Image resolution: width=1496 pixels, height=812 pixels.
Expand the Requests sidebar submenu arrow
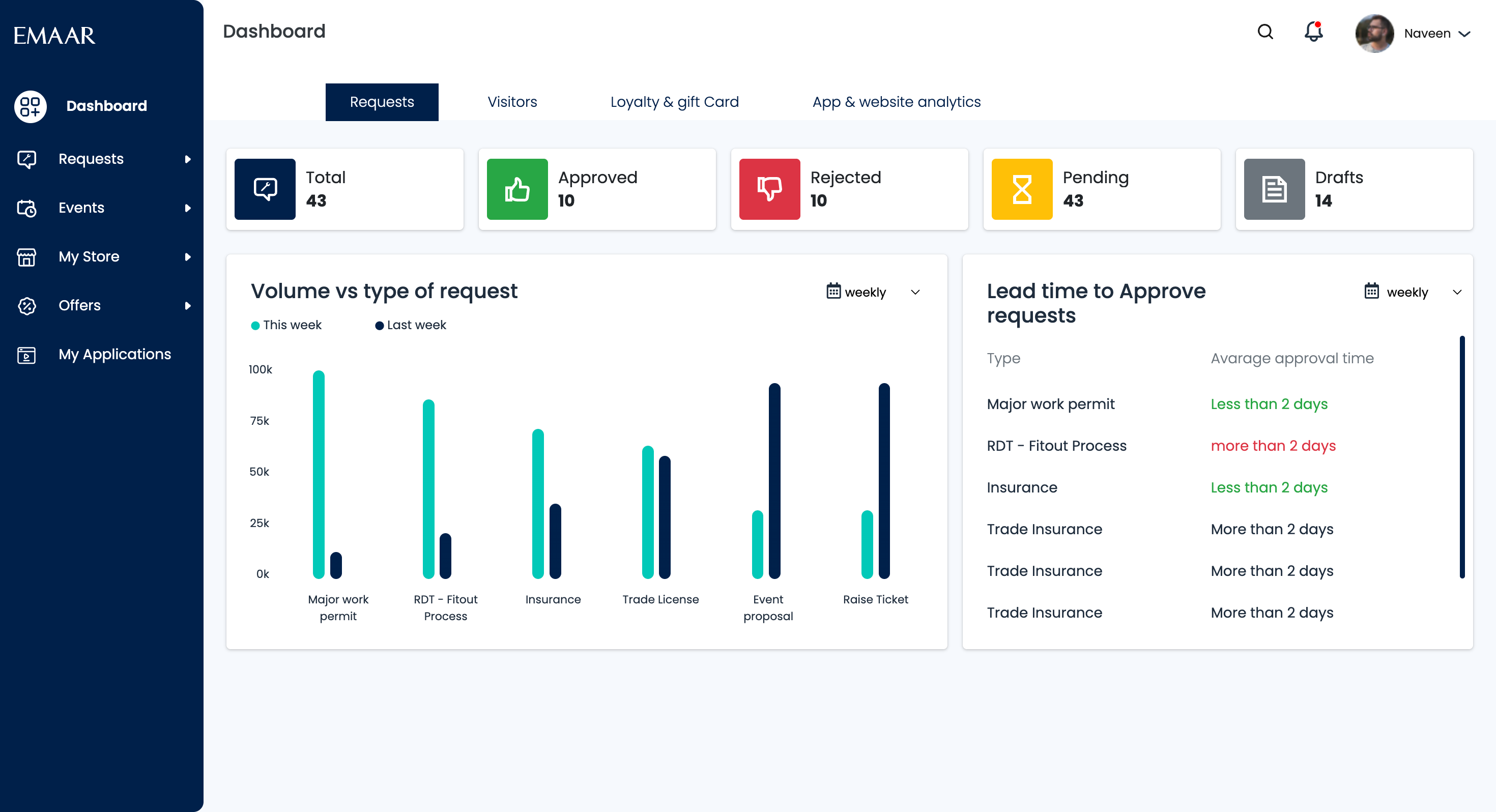pos(188,159)
